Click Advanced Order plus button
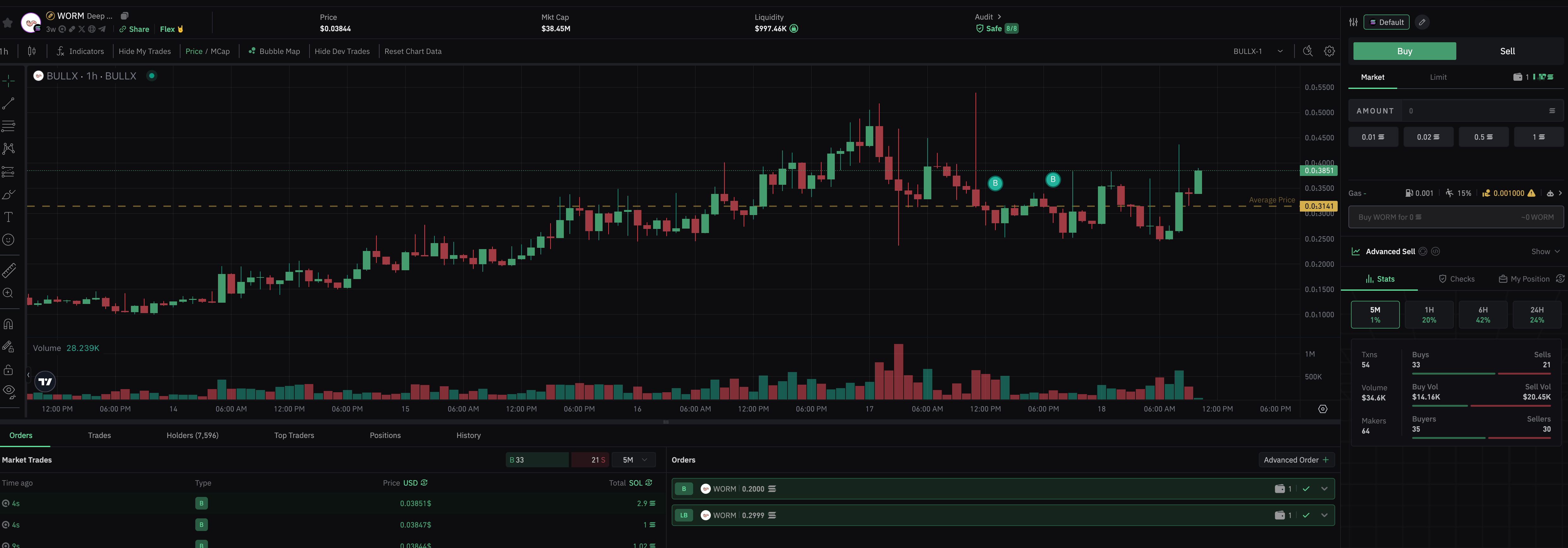The width and height of the screenshot is (1568, 548). (1297, 460)
